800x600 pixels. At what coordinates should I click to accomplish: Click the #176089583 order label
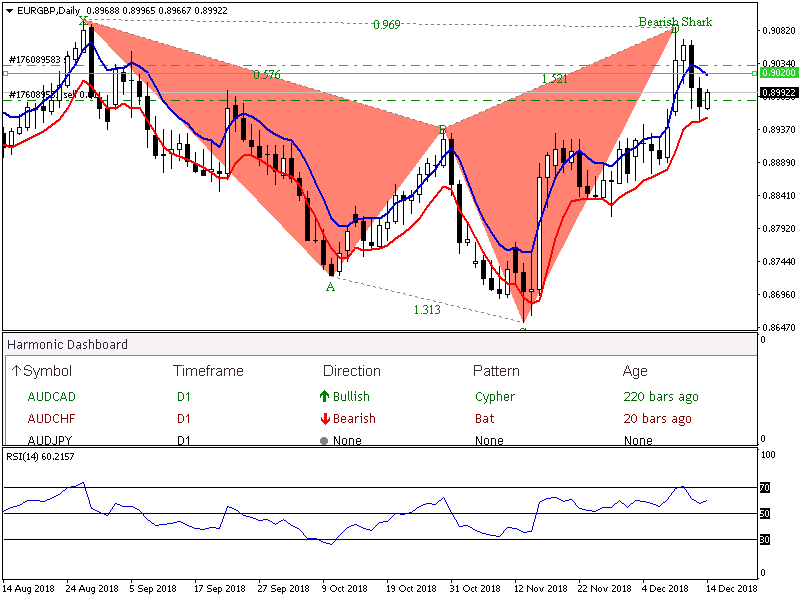35,60
